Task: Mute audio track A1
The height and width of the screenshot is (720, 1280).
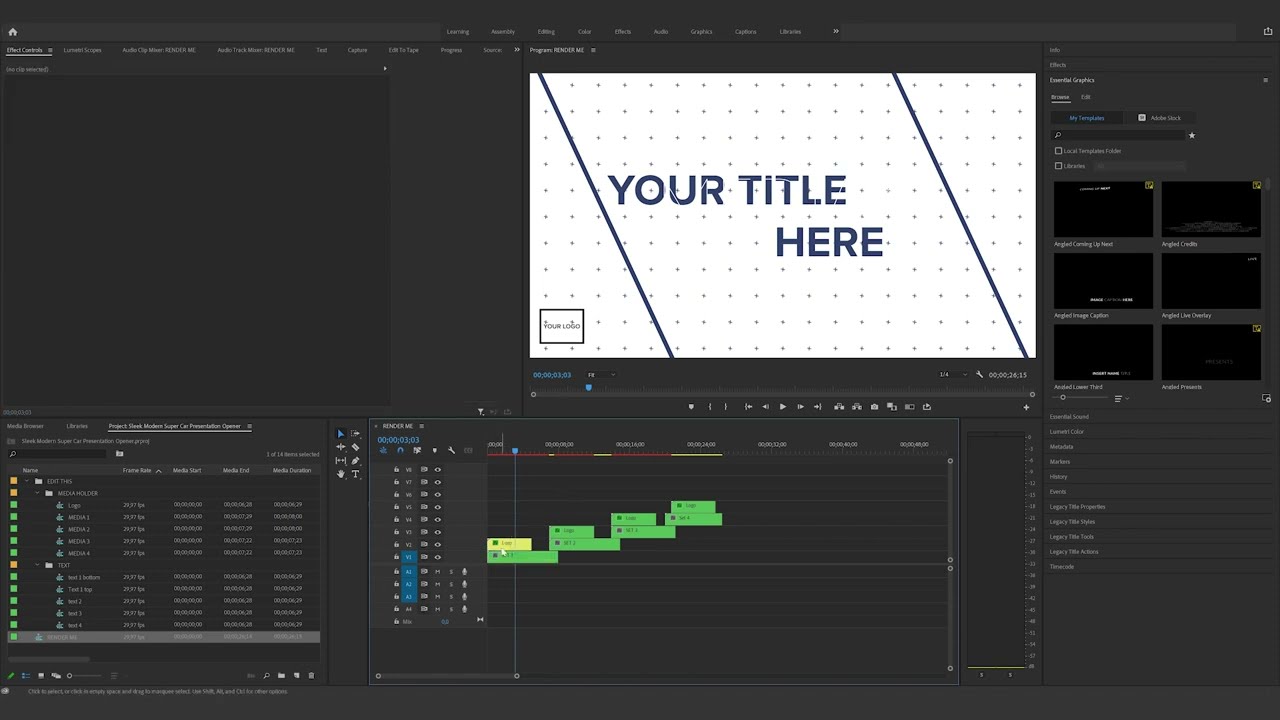Action: pos(437,571)
